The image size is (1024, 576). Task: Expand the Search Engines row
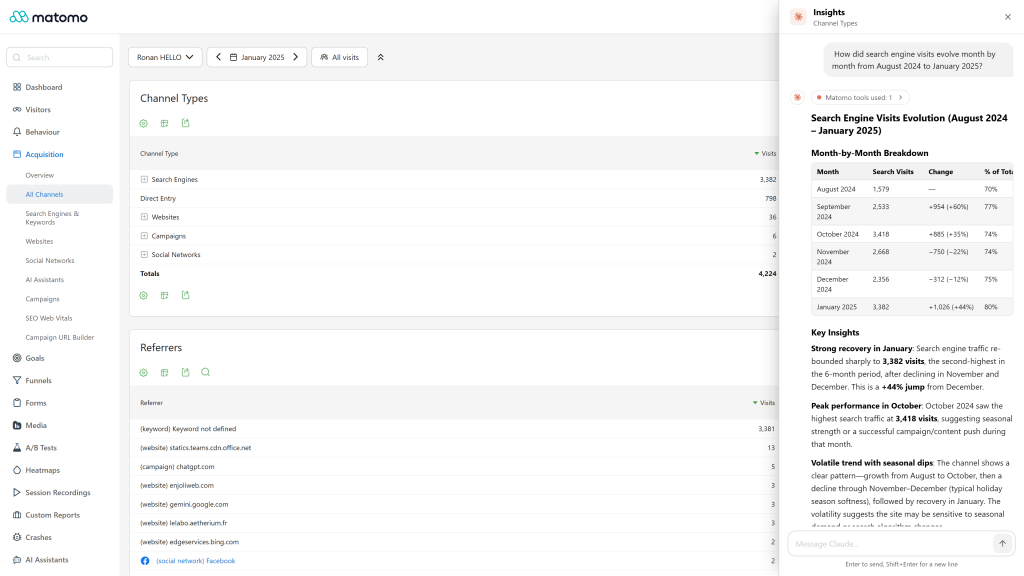pos(144,179)
